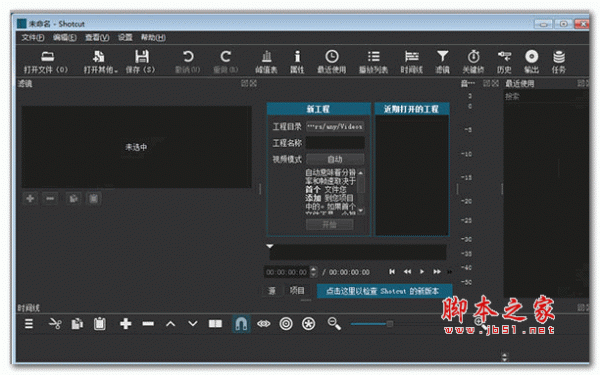Click the player scrub bar
600x375 pixels.
click(x=358, y=253)
